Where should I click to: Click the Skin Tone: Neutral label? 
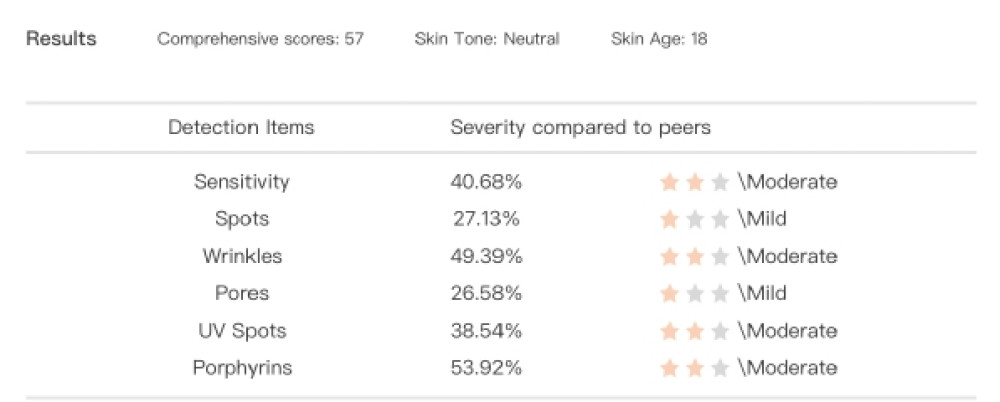point(487,39)
